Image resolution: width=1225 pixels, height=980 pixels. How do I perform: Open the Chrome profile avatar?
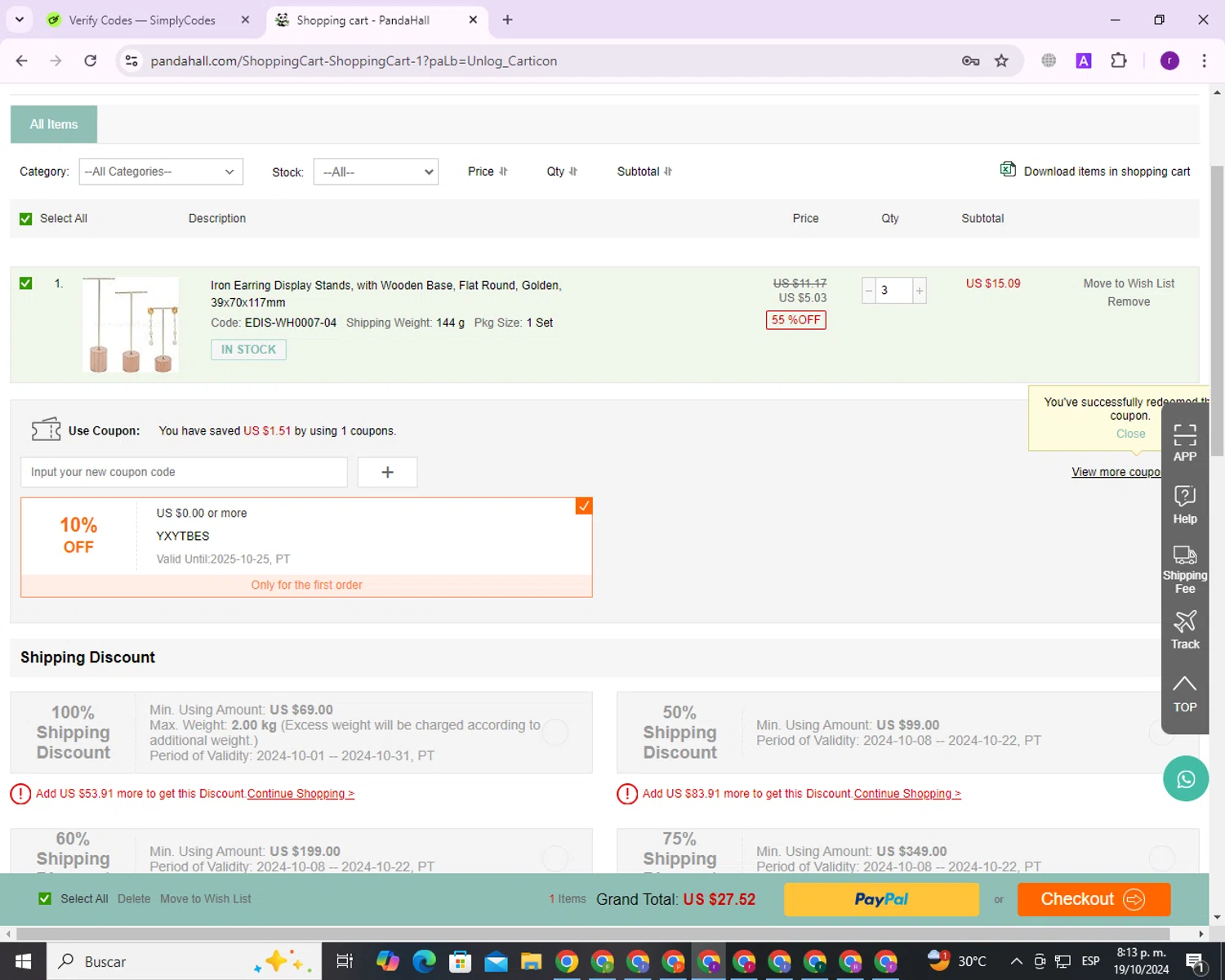(1169, 60)
